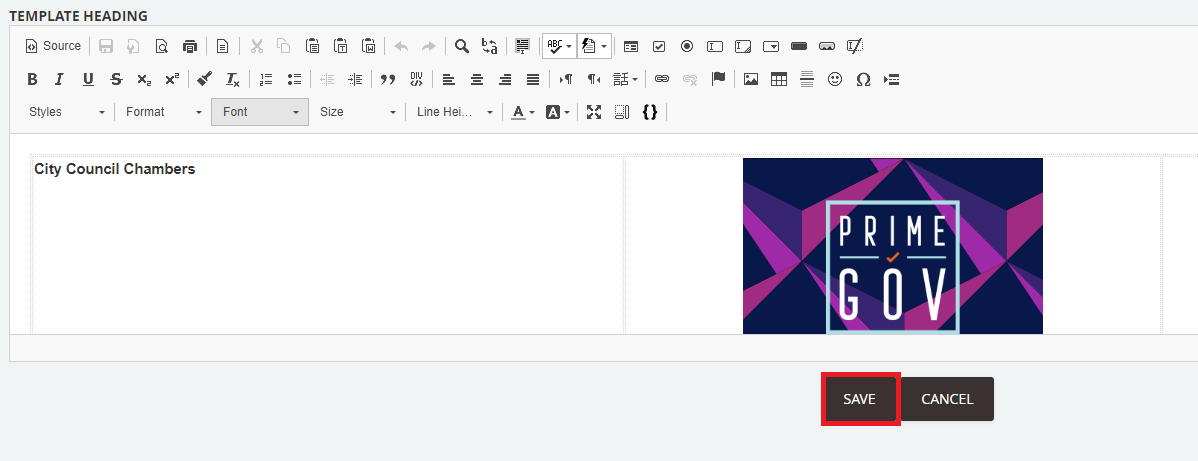Open the Set Language dropdown
1198x461 pixels.
[625, 79]
